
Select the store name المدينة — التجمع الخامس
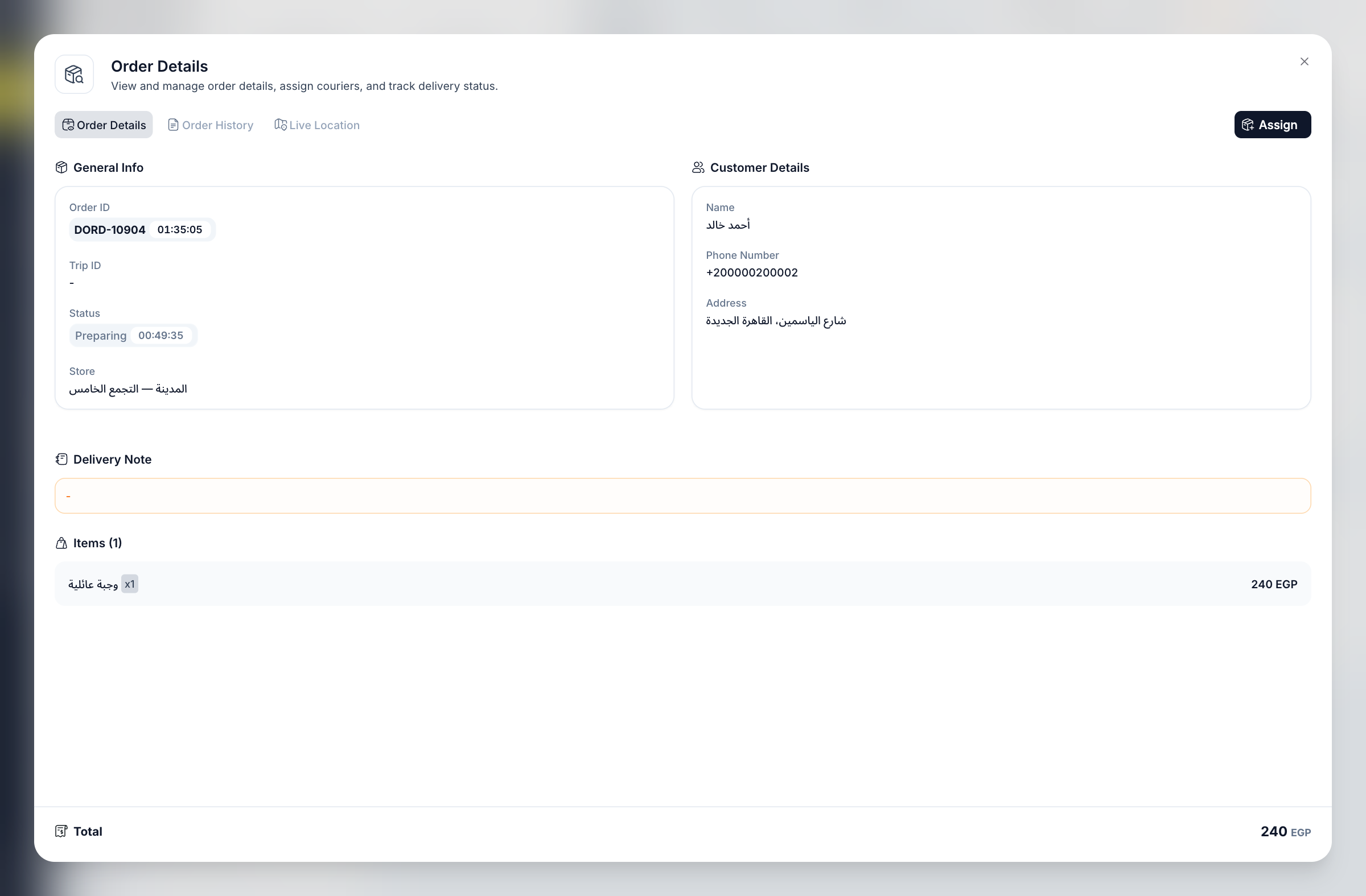(x=128, y=389)
